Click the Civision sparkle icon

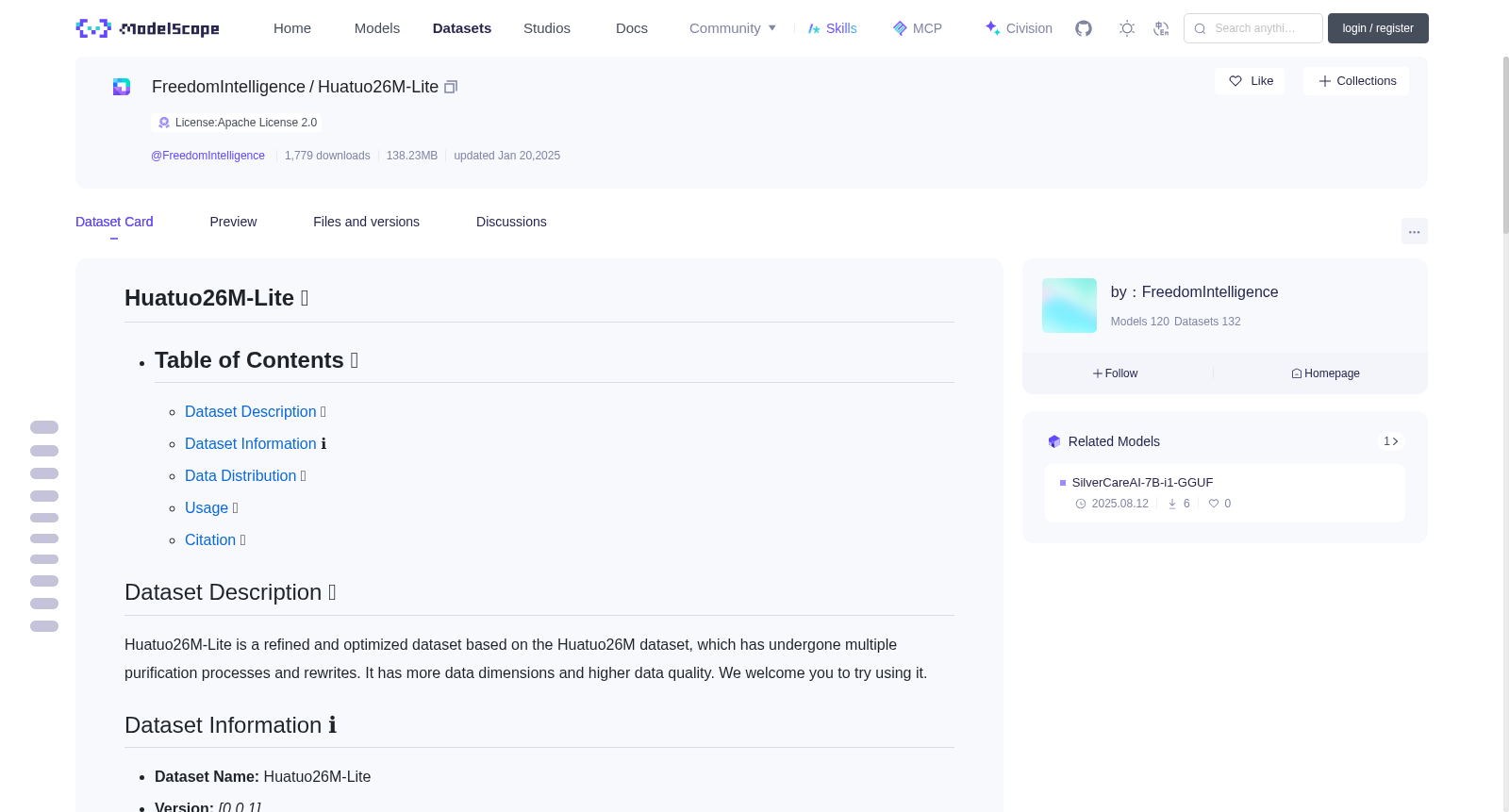click(992, 28)
